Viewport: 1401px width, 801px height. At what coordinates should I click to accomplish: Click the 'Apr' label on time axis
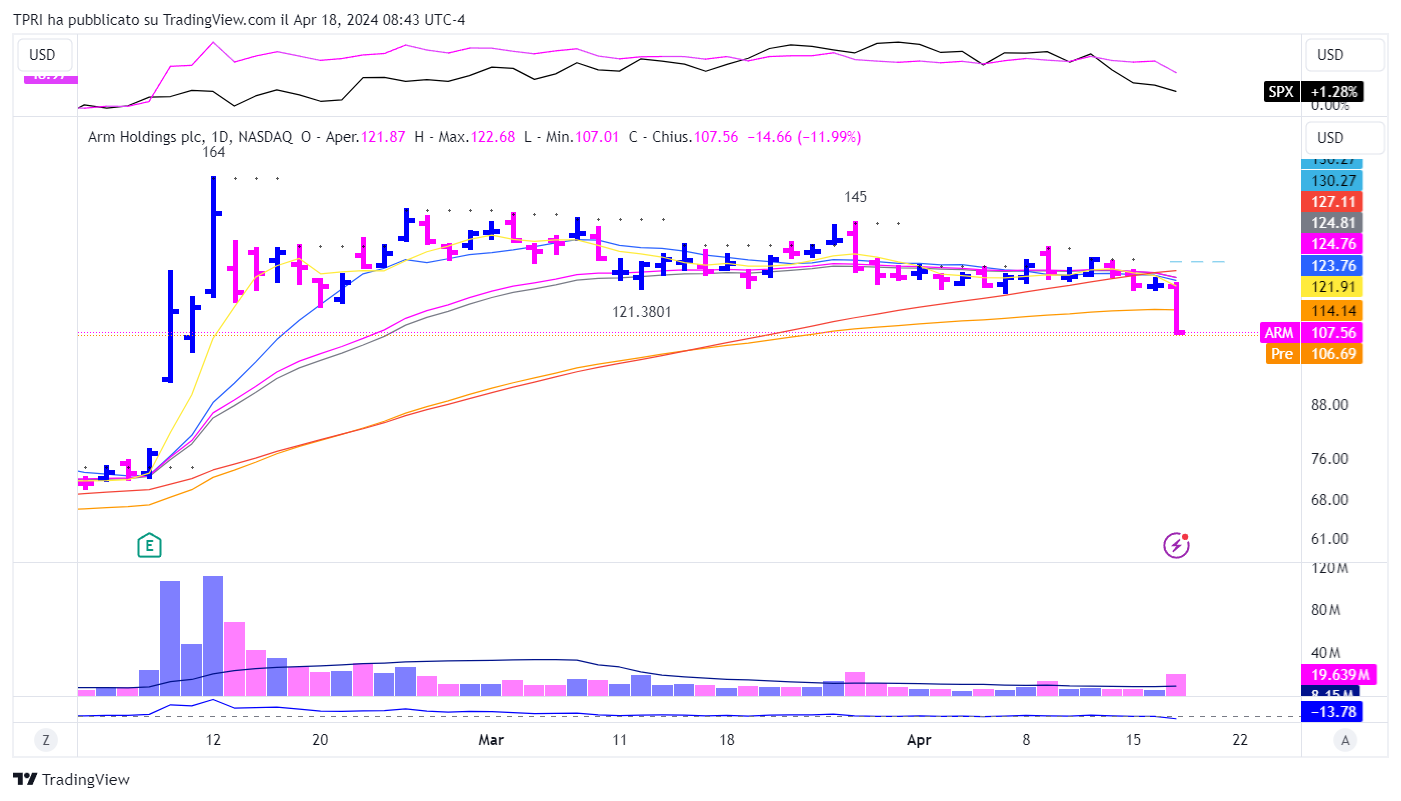point(918,740)
